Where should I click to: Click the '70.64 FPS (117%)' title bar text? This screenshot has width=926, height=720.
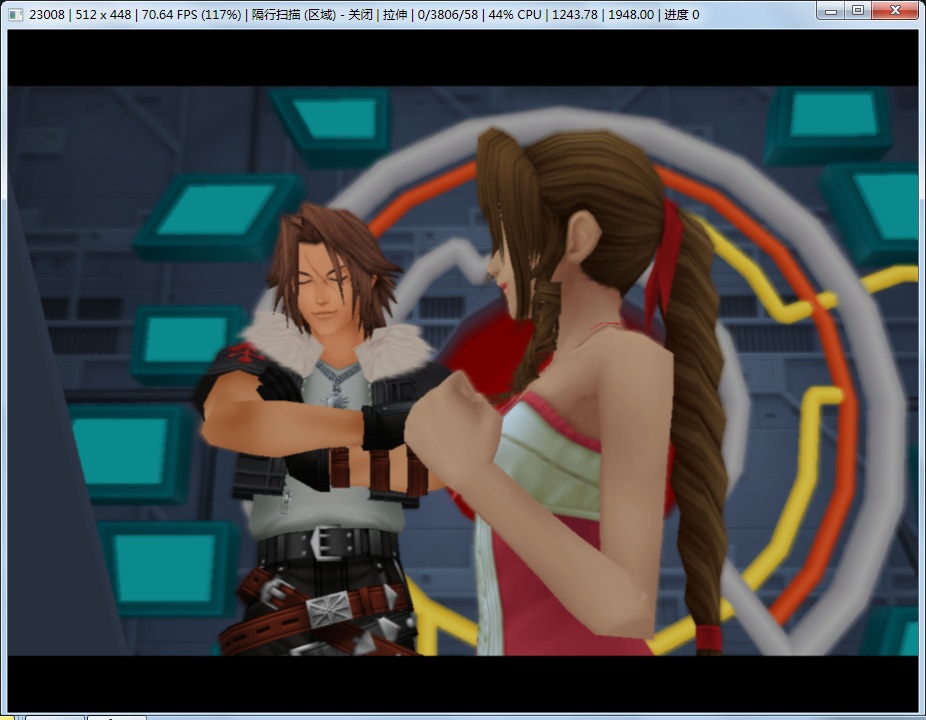coord(191,14)
